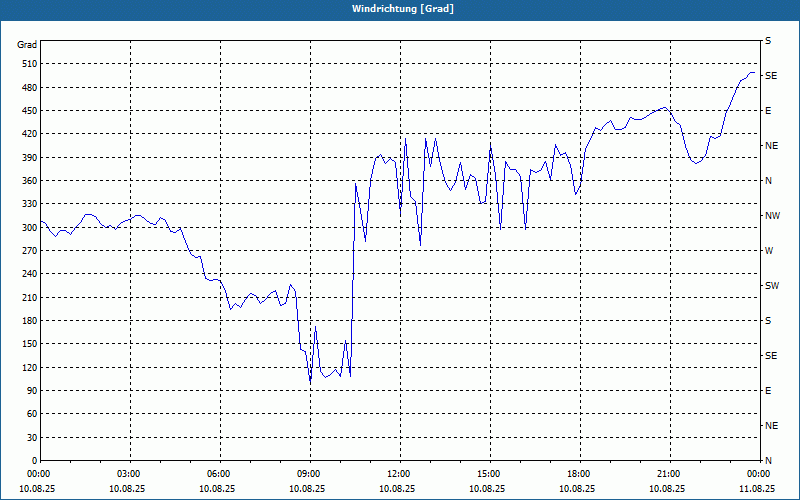Select the 09:00 time label
Viewport: 800px width, 500px height.
click(311, 474)
